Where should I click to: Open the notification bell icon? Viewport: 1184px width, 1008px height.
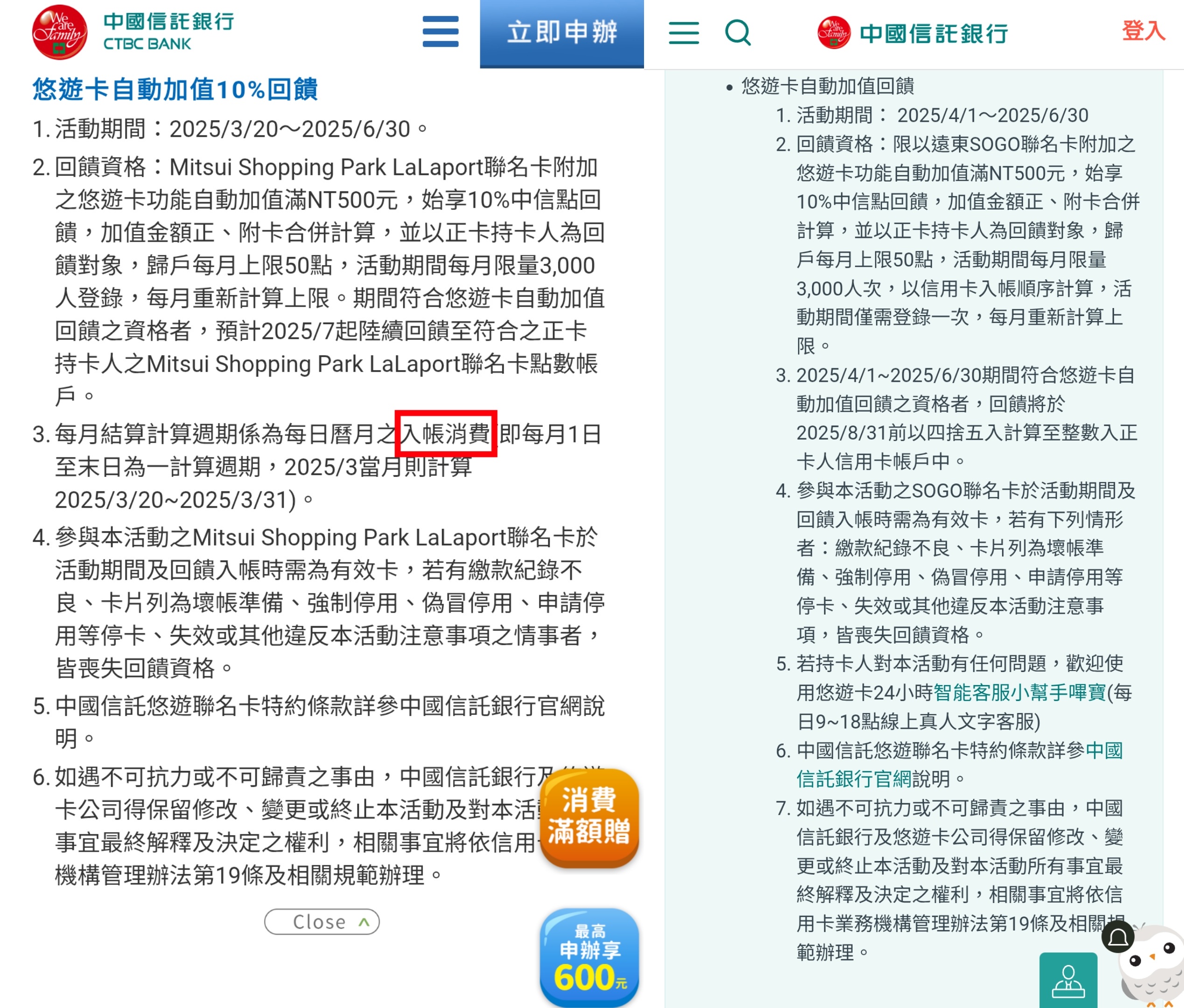1118,937
